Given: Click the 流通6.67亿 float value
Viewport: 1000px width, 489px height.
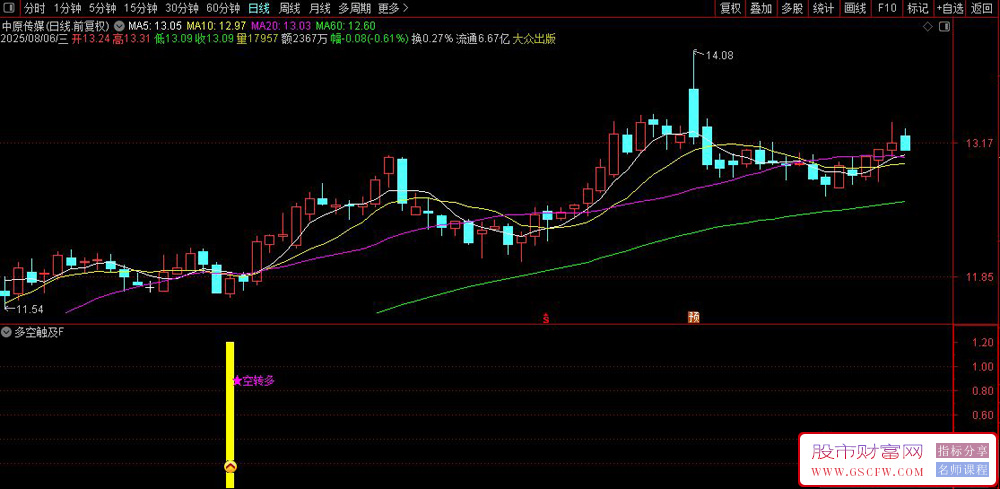Looking at the screenshot, I should coord(483,38).
